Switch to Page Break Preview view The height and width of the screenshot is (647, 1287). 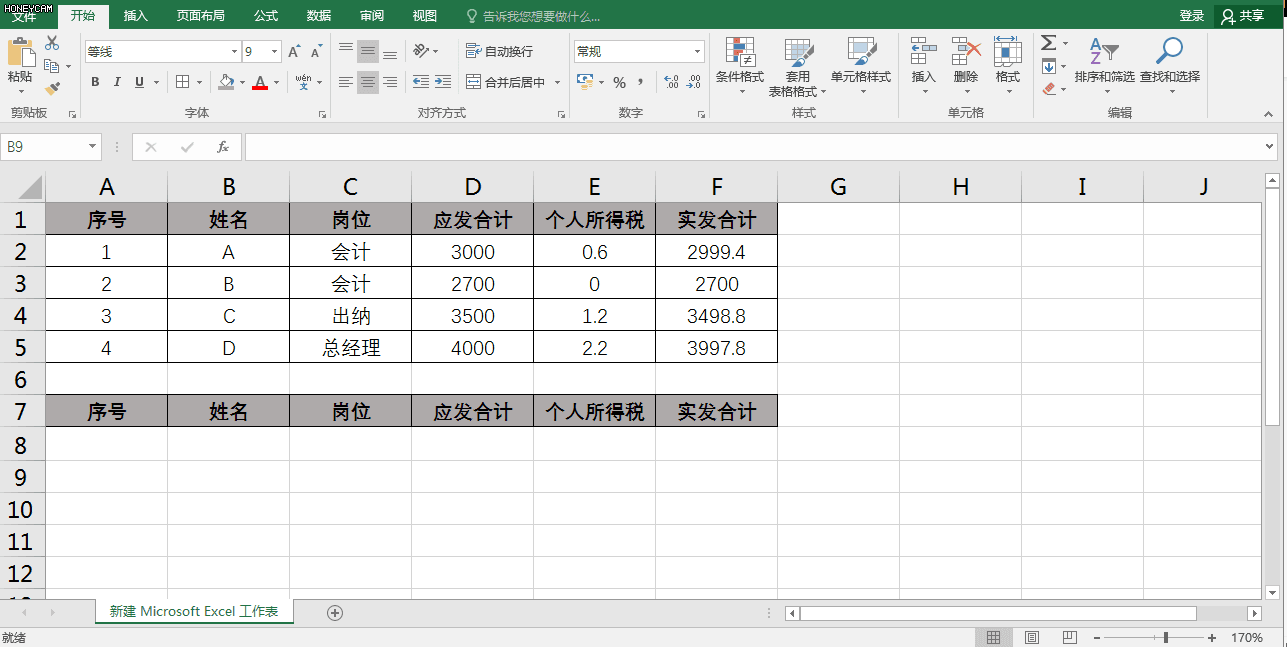point(1070,637)
